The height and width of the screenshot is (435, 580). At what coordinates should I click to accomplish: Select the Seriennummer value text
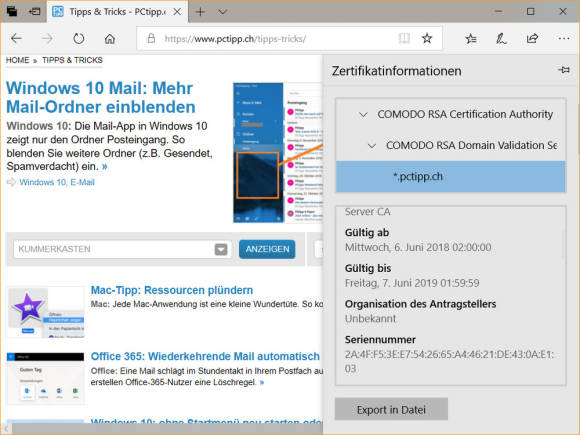(449, 361)
